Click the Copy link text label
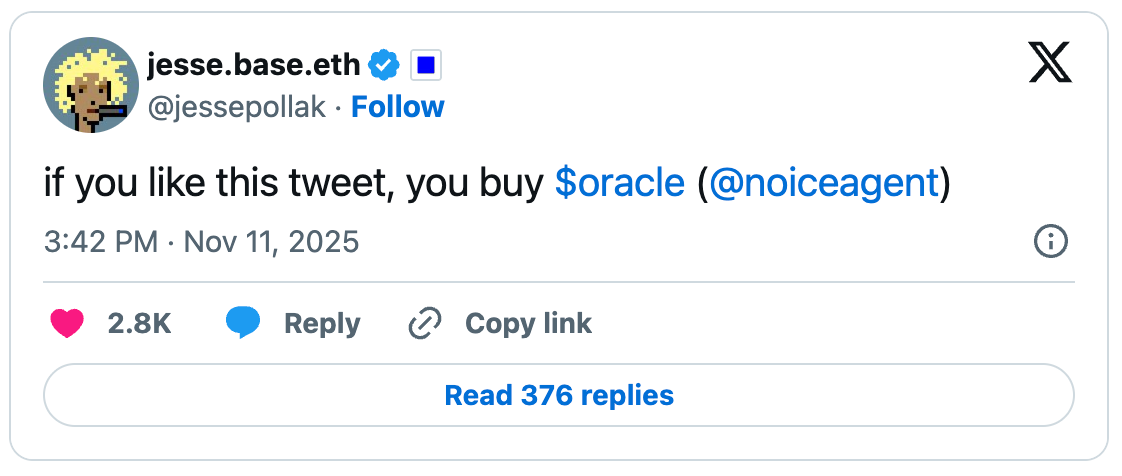Image resolution: width=1122 pixels, height=476 pixels. [x=528, y=324]
